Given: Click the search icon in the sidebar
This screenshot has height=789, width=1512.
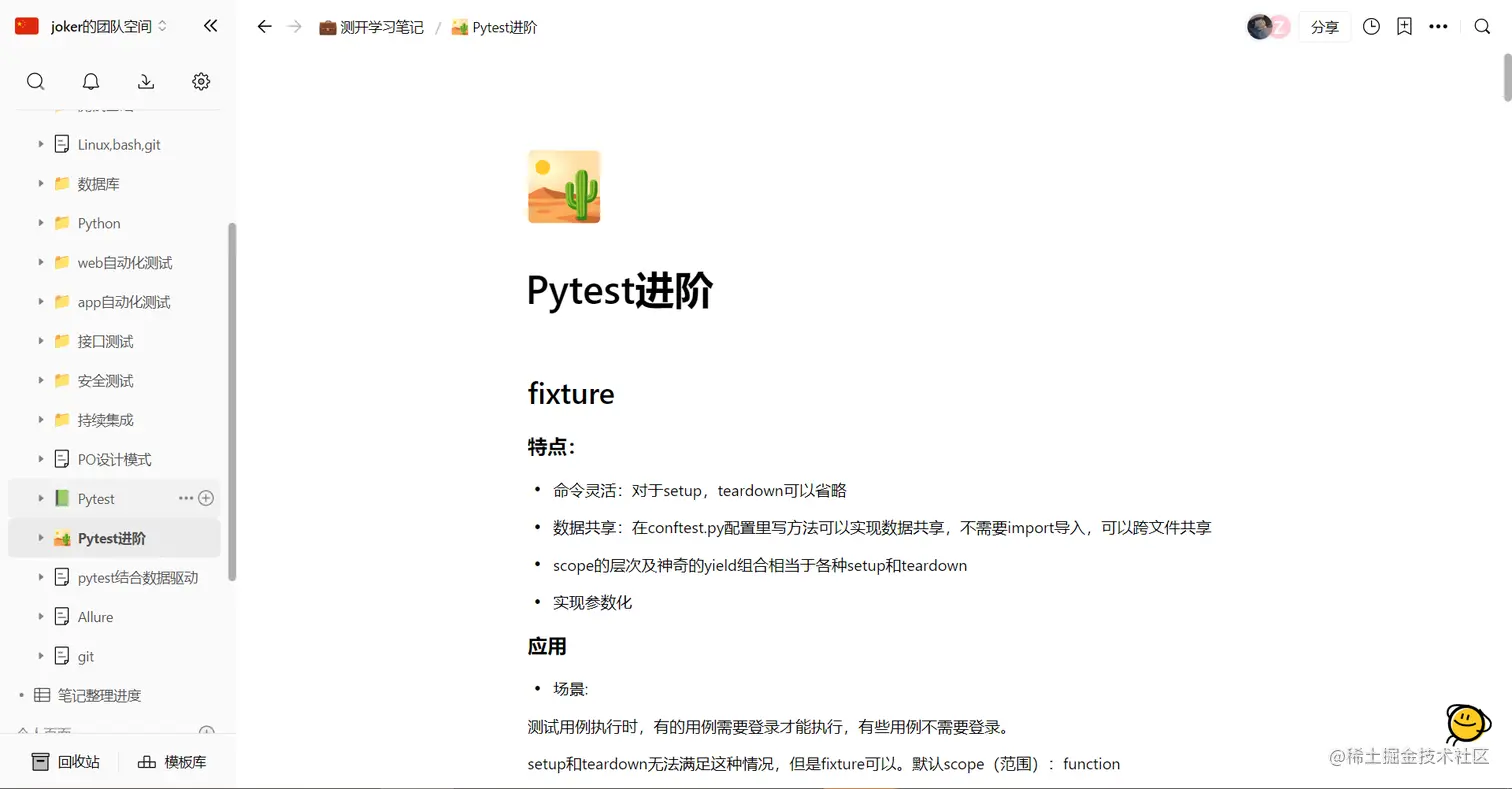Looking at the screenshot, I should coord(36,81).
